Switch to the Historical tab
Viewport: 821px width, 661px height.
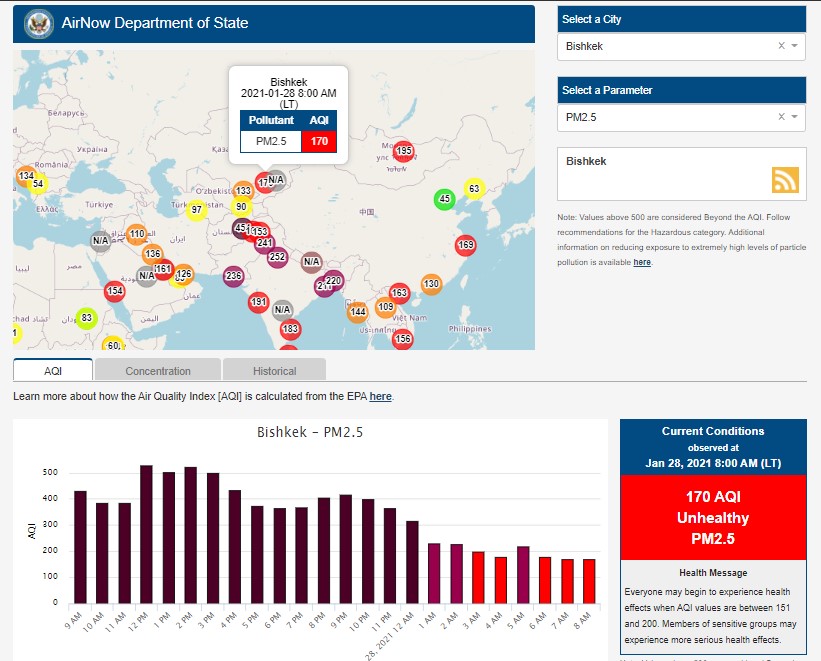click(274, 371)
